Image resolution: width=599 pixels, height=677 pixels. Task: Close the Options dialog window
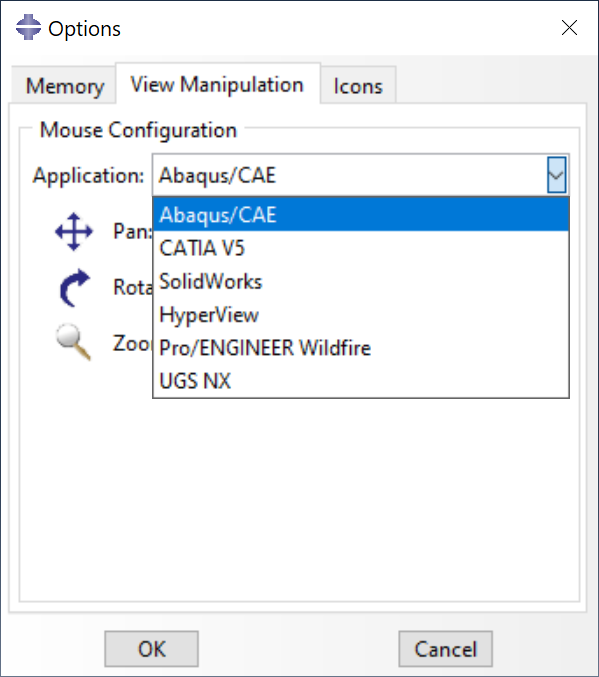point(569,28)
